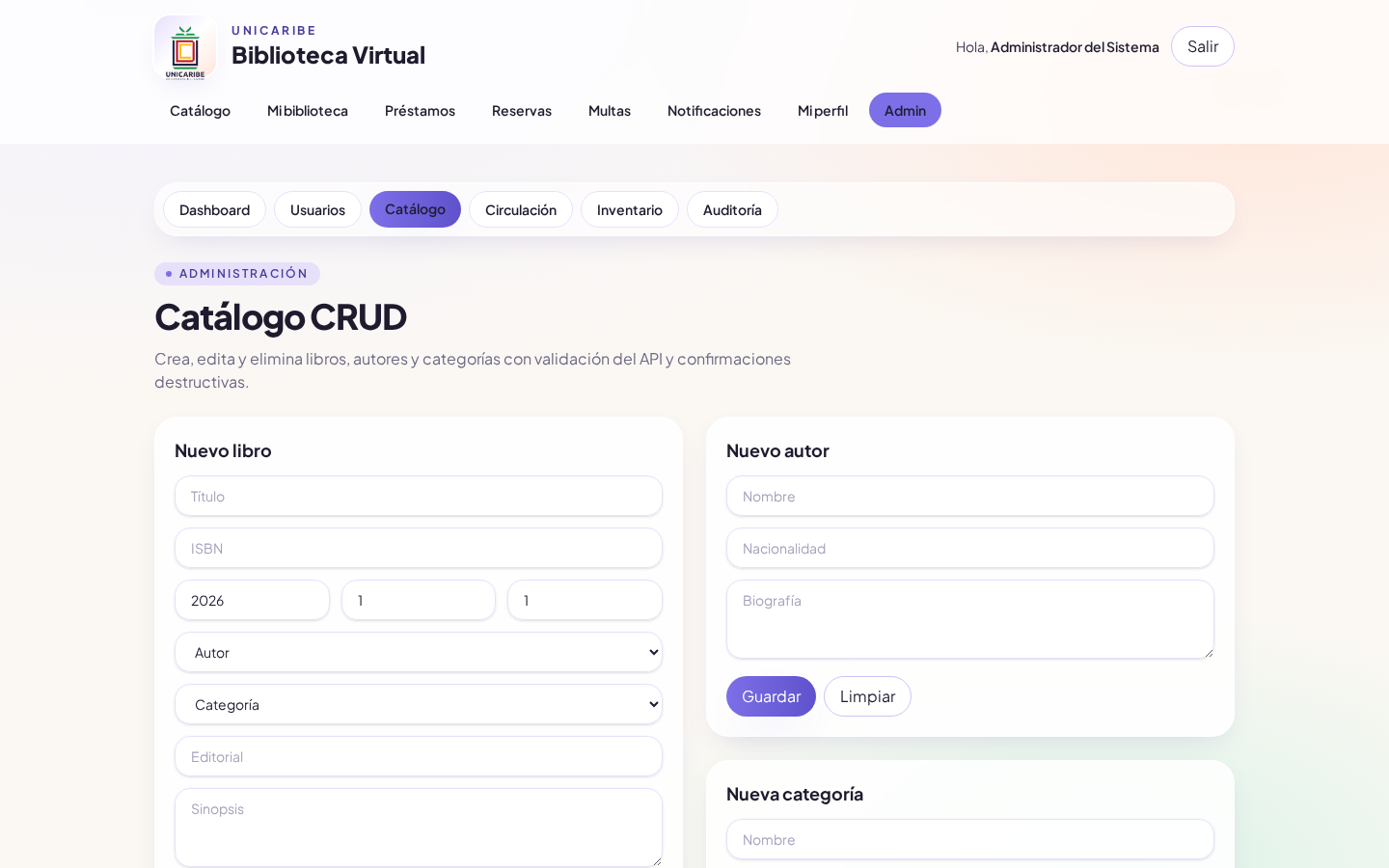
Task: Switch to the Dashboard admin tab
Action: click(214, 209)
